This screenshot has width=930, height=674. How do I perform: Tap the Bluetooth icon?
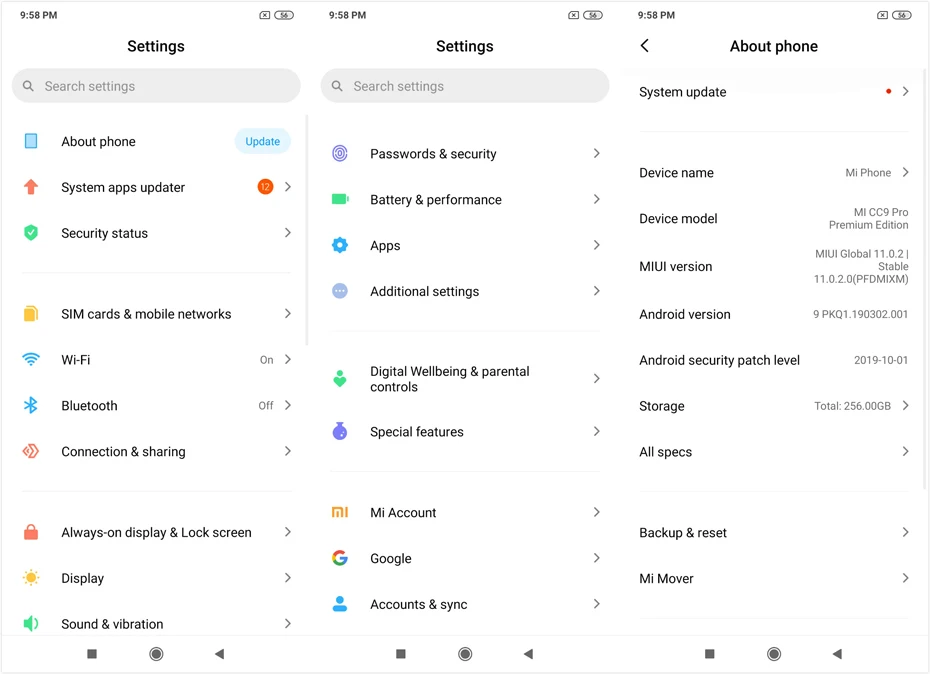point(31,405)
